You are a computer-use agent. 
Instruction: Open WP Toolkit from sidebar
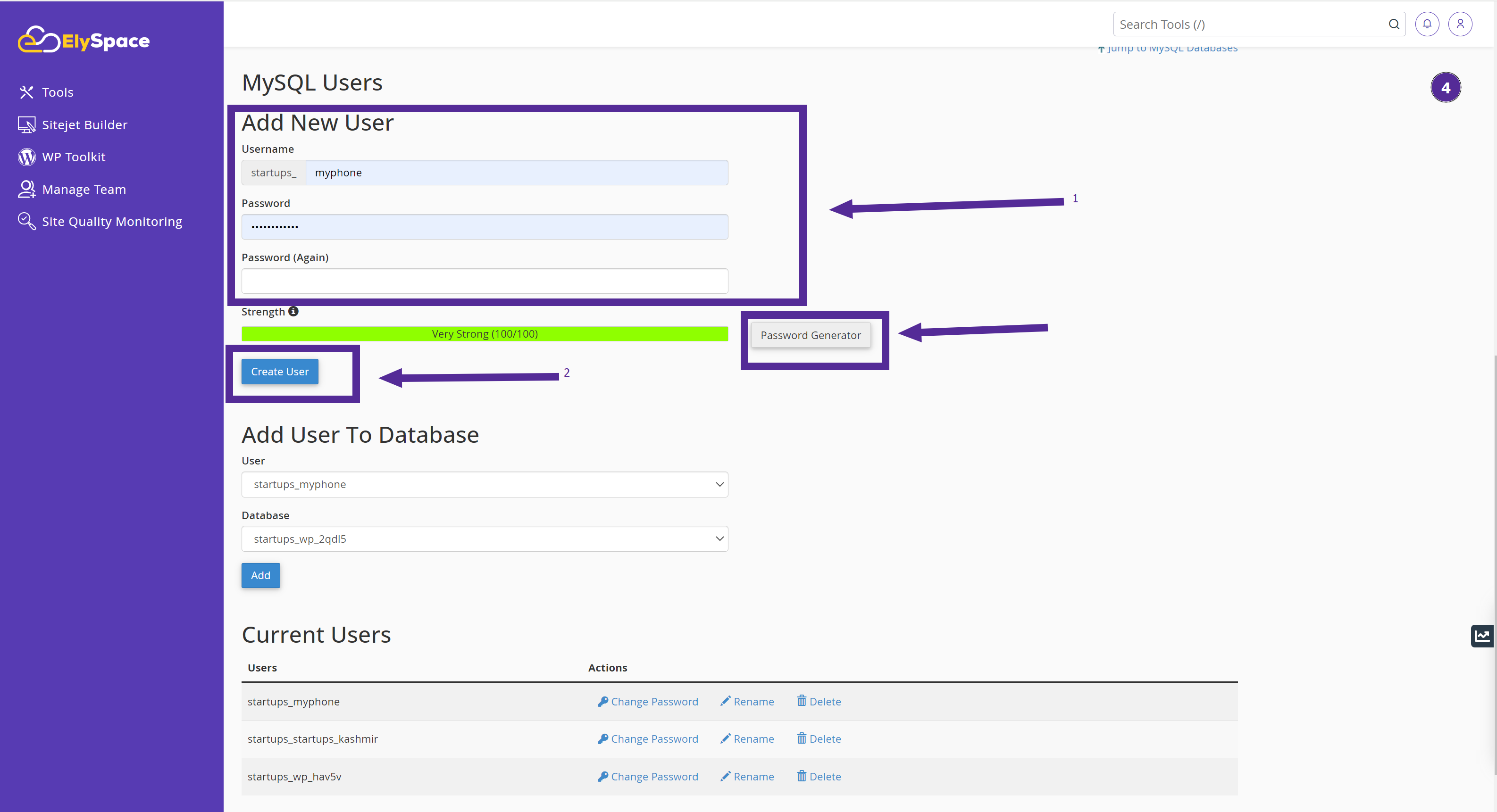click(71, 156)
